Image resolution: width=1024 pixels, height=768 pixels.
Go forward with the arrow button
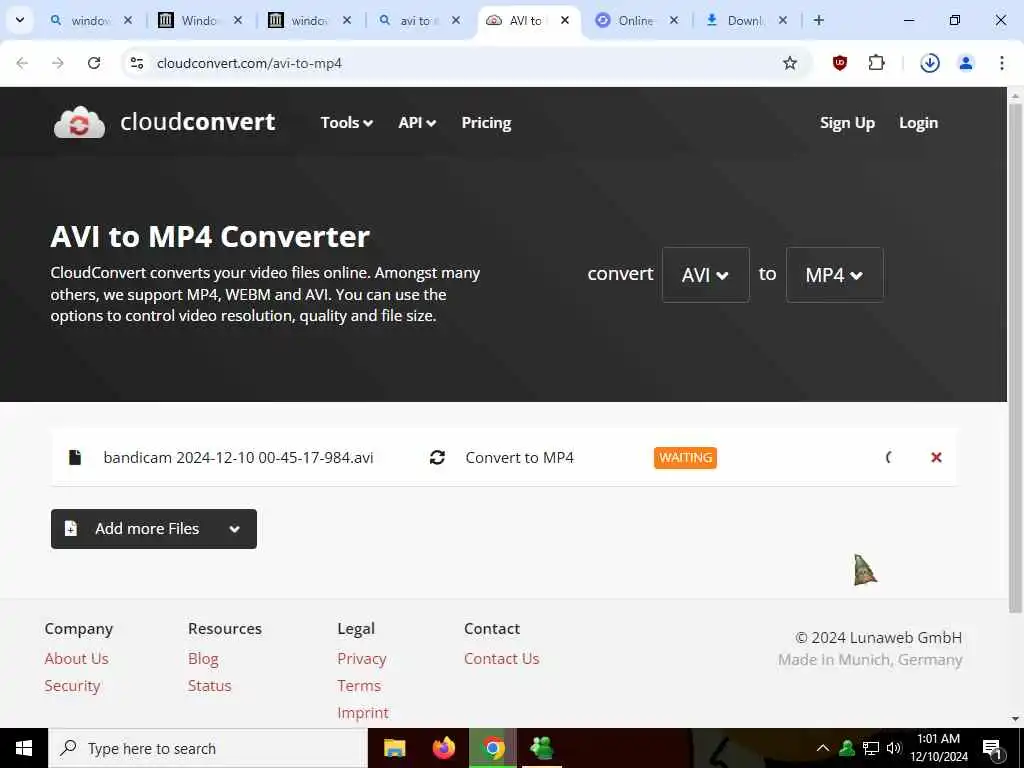pos(58,63)
